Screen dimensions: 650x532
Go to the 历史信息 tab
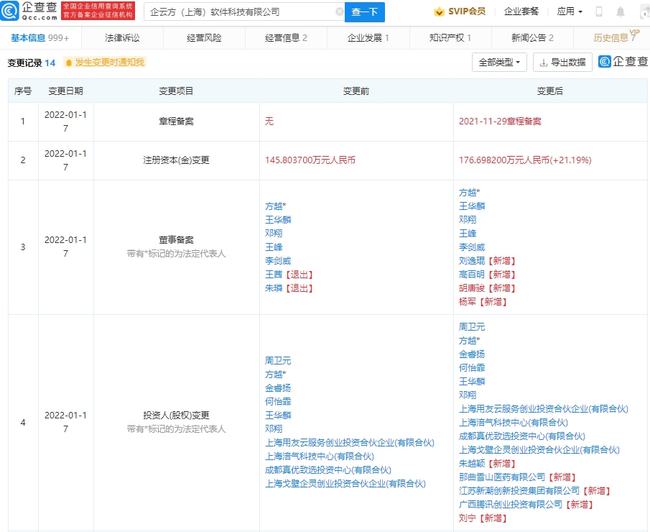coord(613,37)
